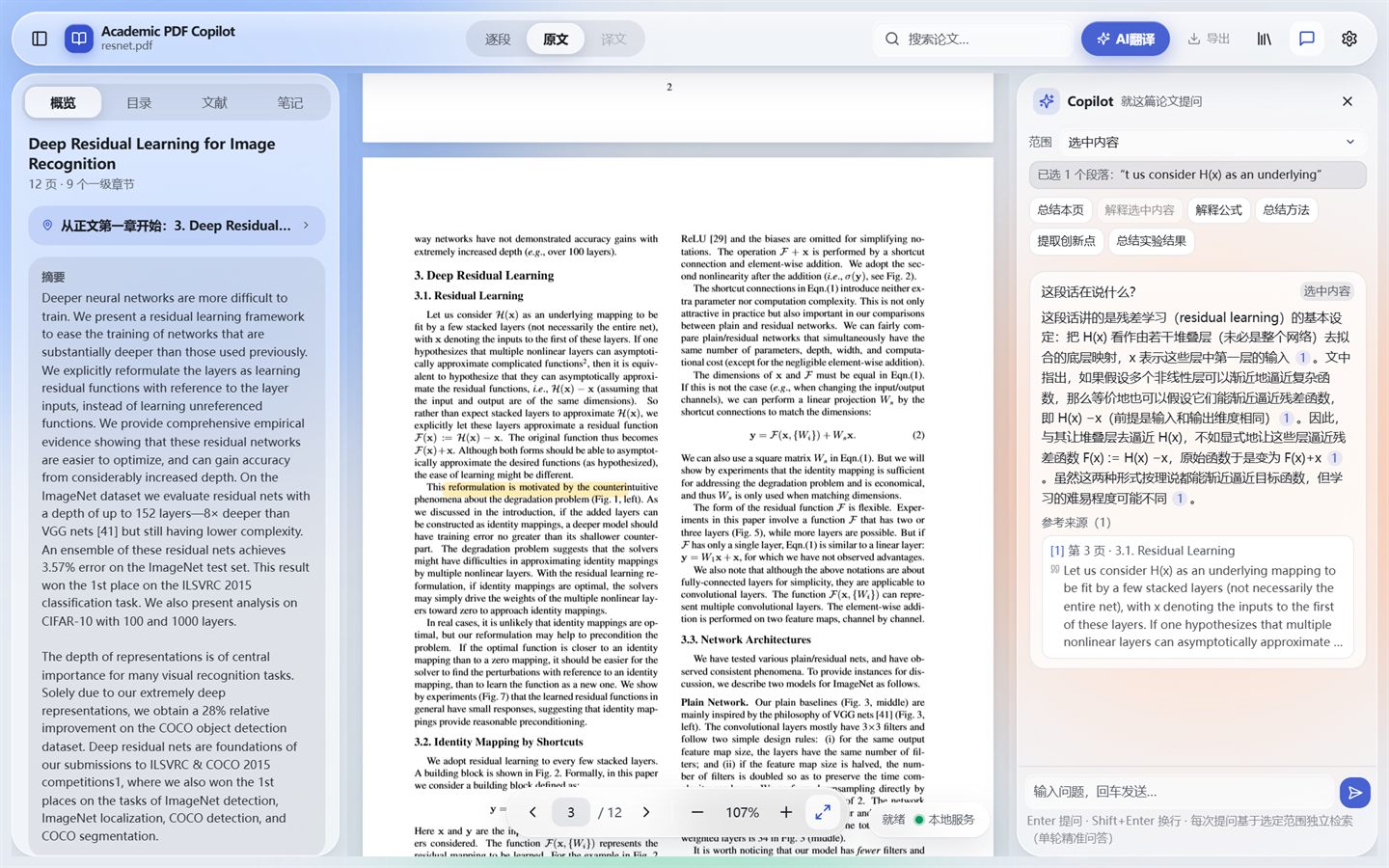This screenshot has width=1389, height=868.
Task: Click the 总结本页 quick action
Action: (x=1060, y=209)
